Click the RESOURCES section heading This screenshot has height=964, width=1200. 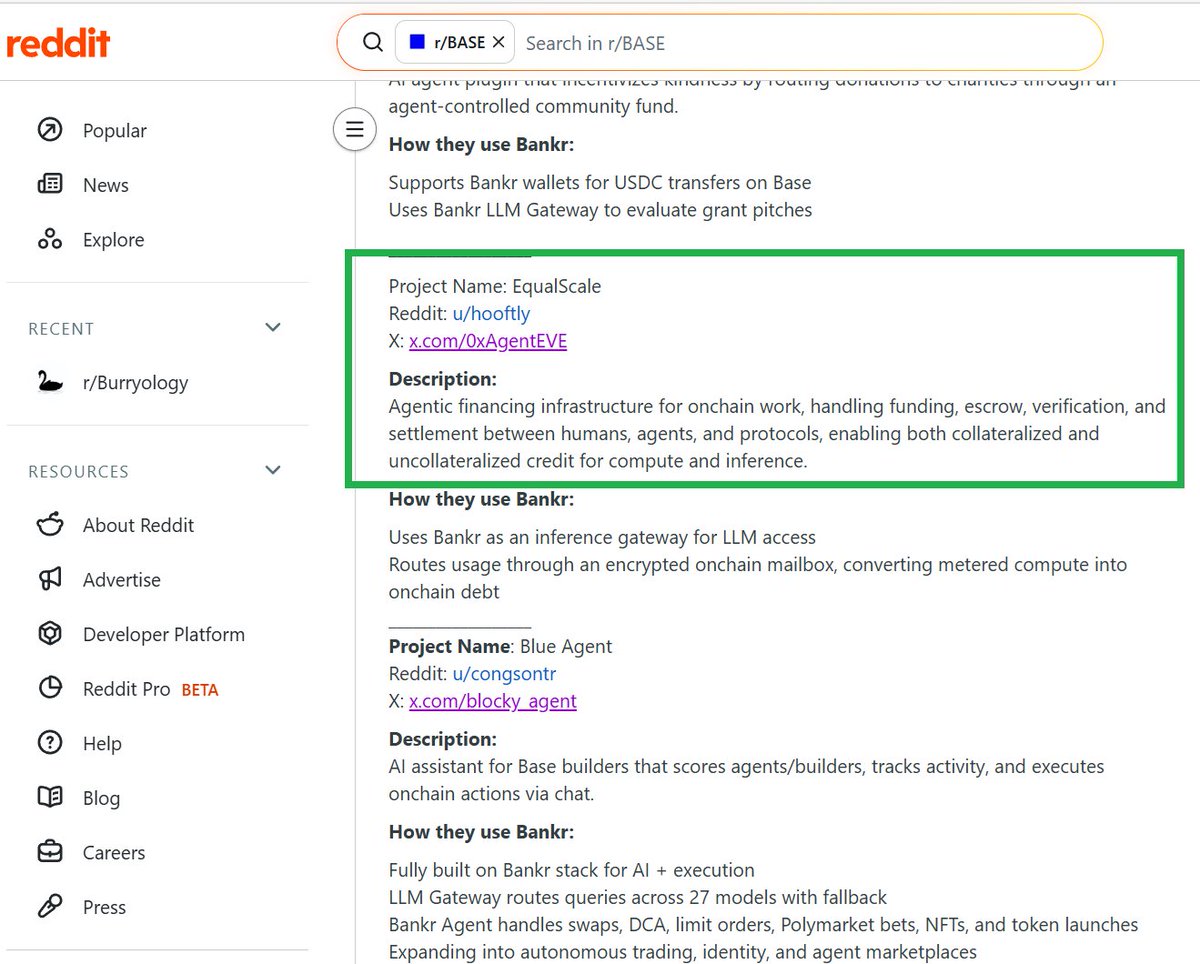[78, 471]
